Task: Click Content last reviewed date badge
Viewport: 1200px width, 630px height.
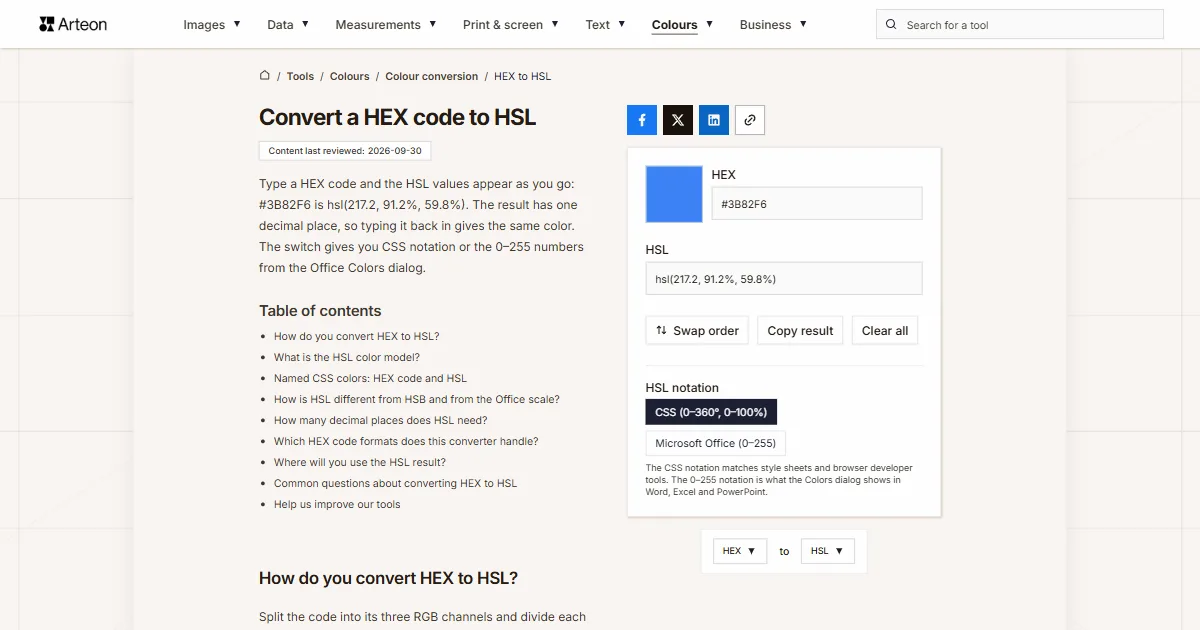Action: [x=345, y=151]
